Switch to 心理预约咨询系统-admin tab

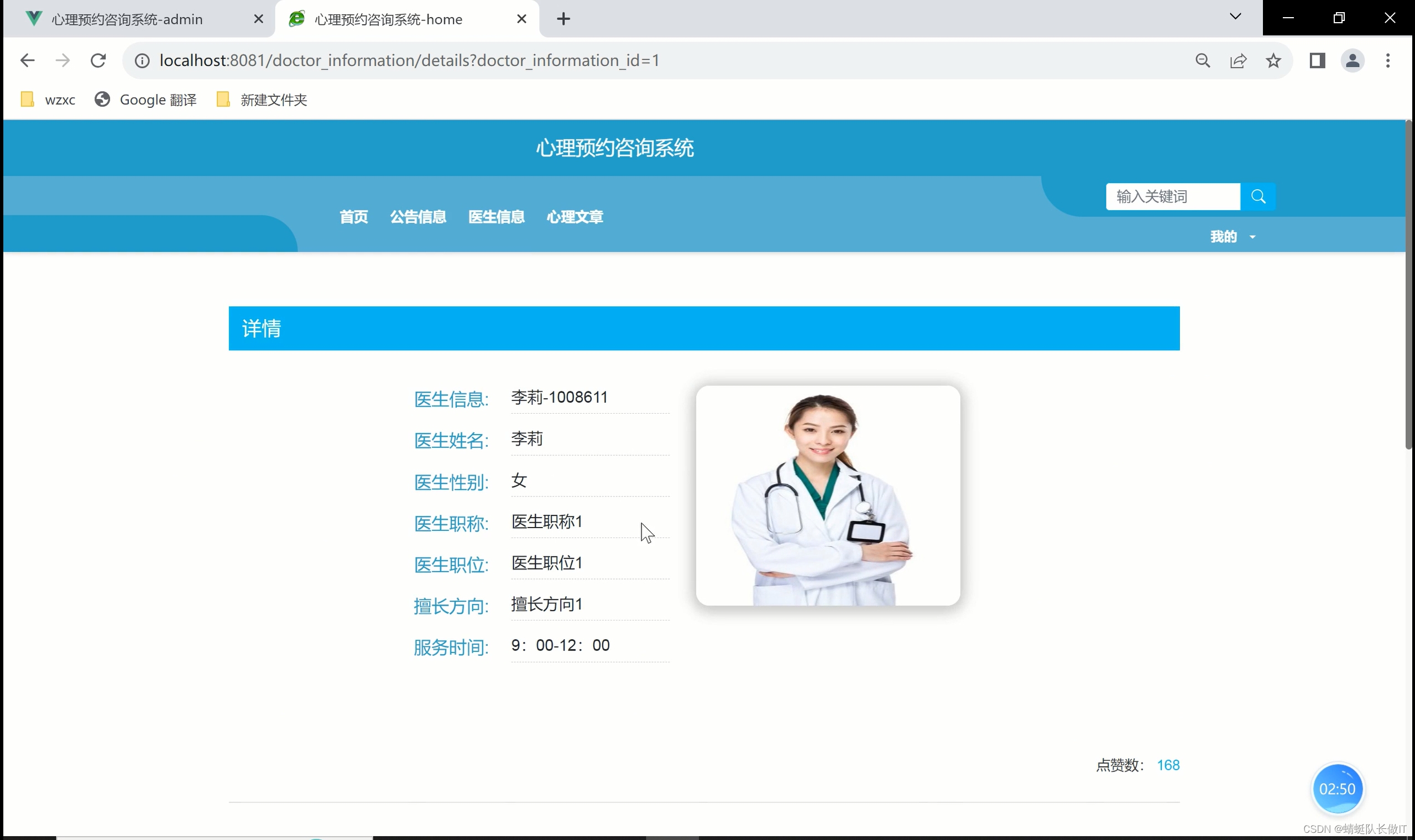click(x=127, y=19)
